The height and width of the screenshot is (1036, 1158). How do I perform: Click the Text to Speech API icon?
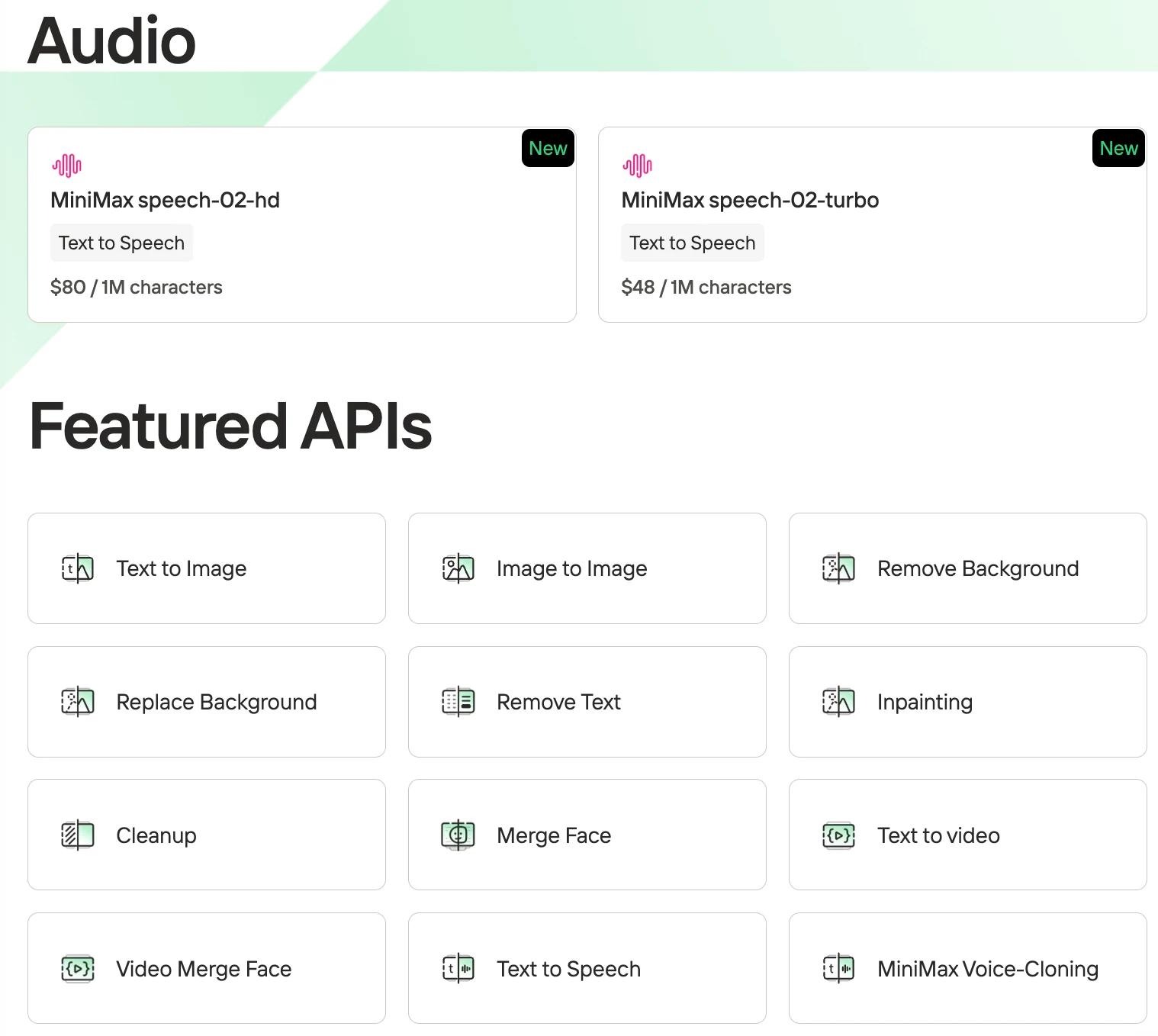pos(458,969)
